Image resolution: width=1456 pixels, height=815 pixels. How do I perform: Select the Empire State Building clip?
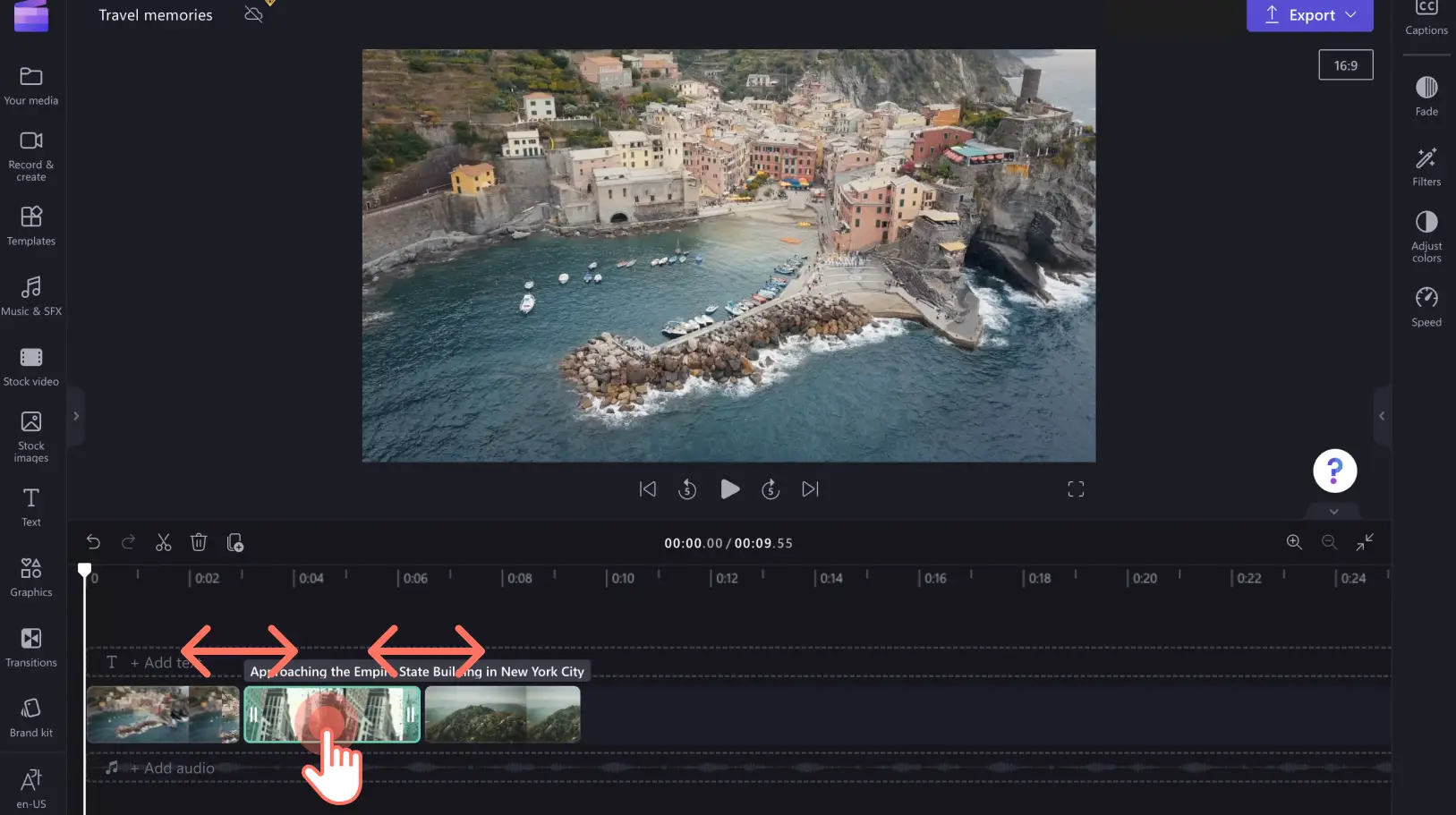332,715
